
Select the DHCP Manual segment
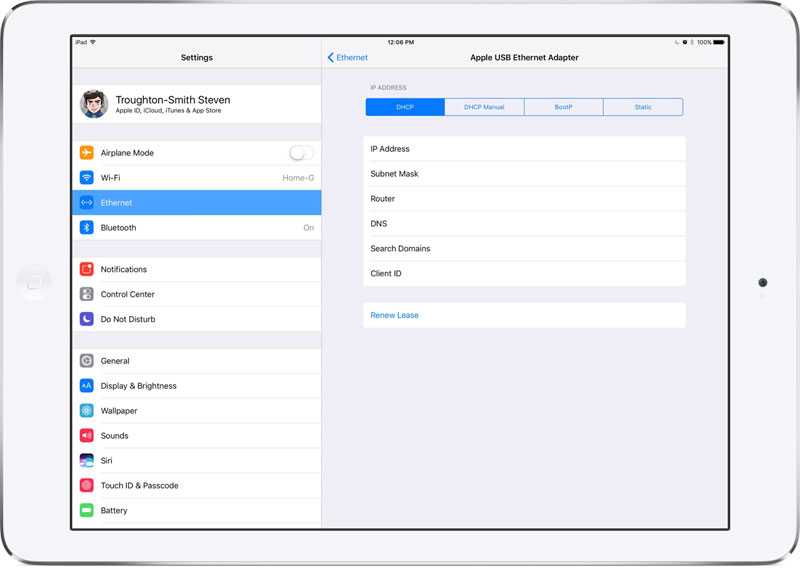[x=484, y=107]
